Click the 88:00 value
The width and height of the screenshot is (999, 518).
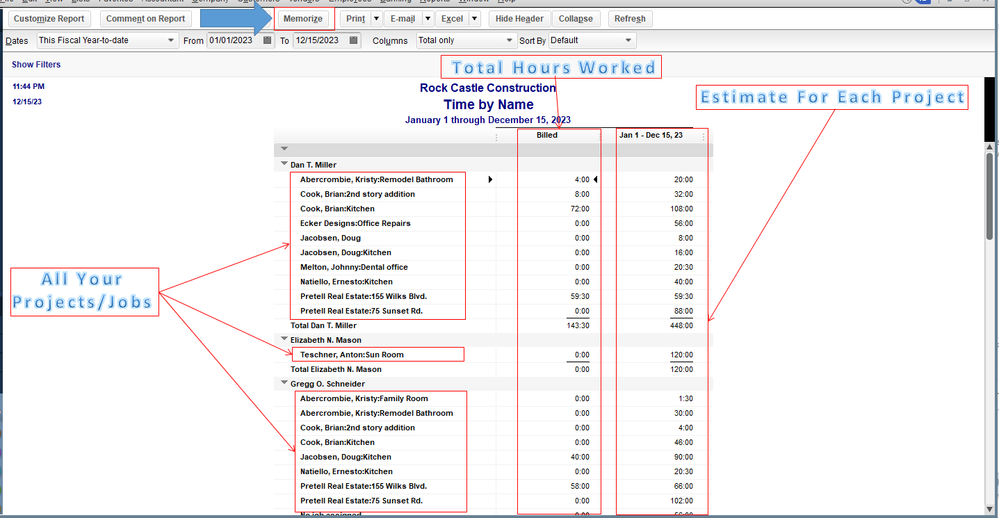684,311
